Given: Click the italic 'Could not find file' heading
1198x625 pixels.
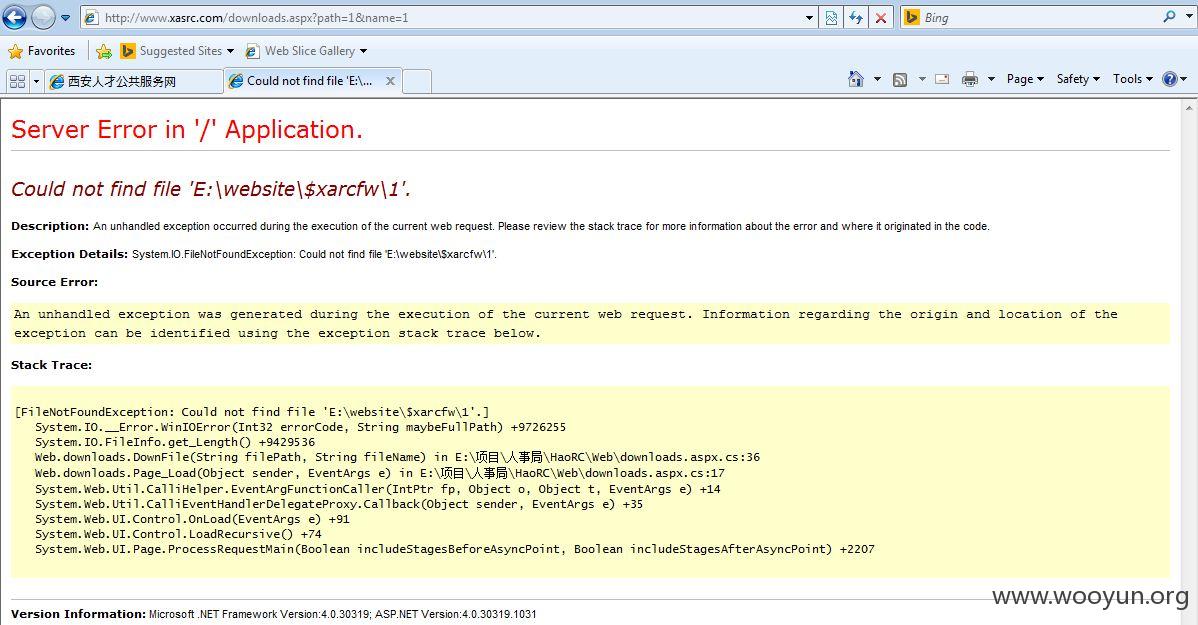Looking at the screenshot, I should pyautogui.click(x=211, y=189).
